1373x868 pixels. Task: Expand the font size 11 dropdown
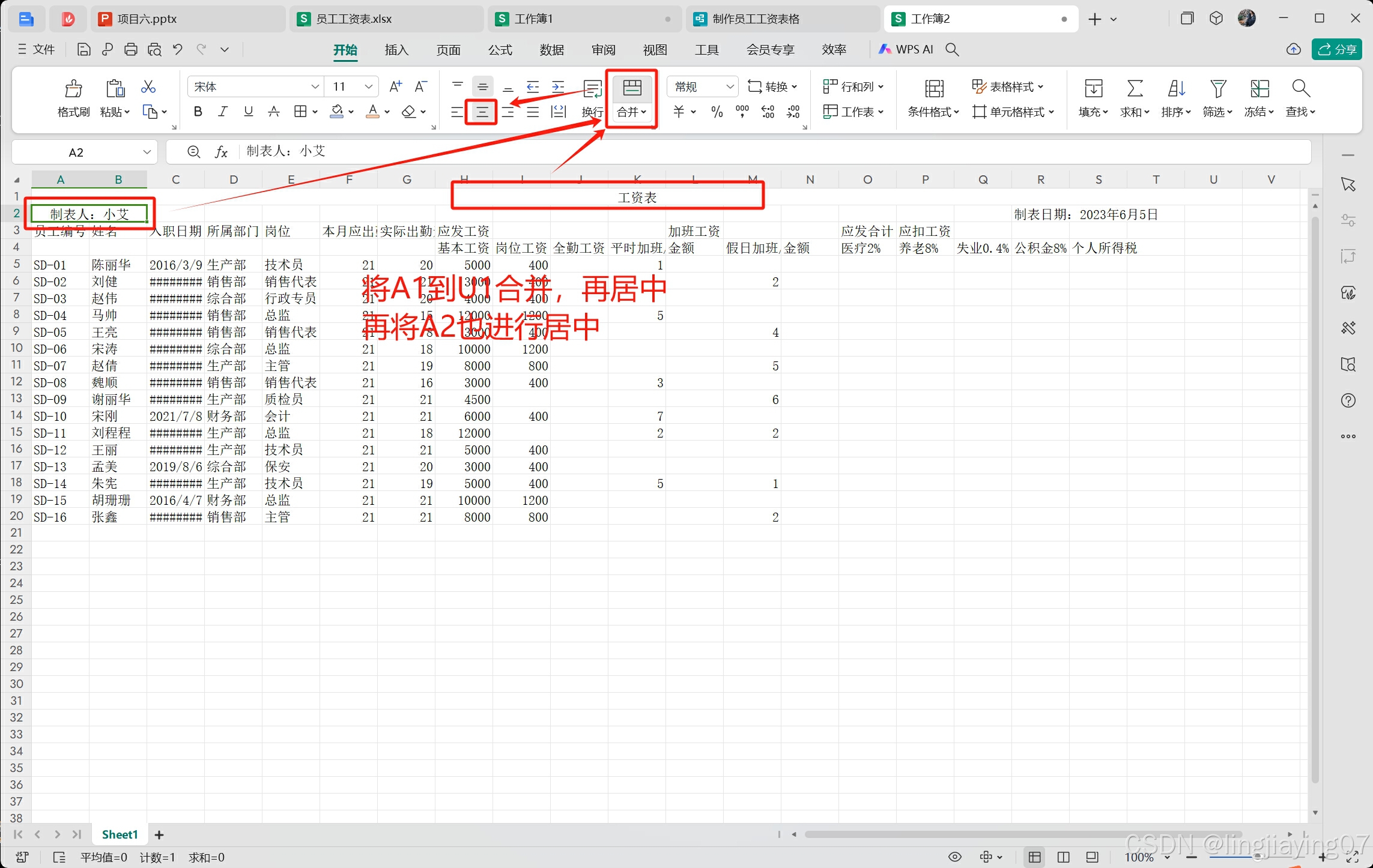(x=368, y=87)
